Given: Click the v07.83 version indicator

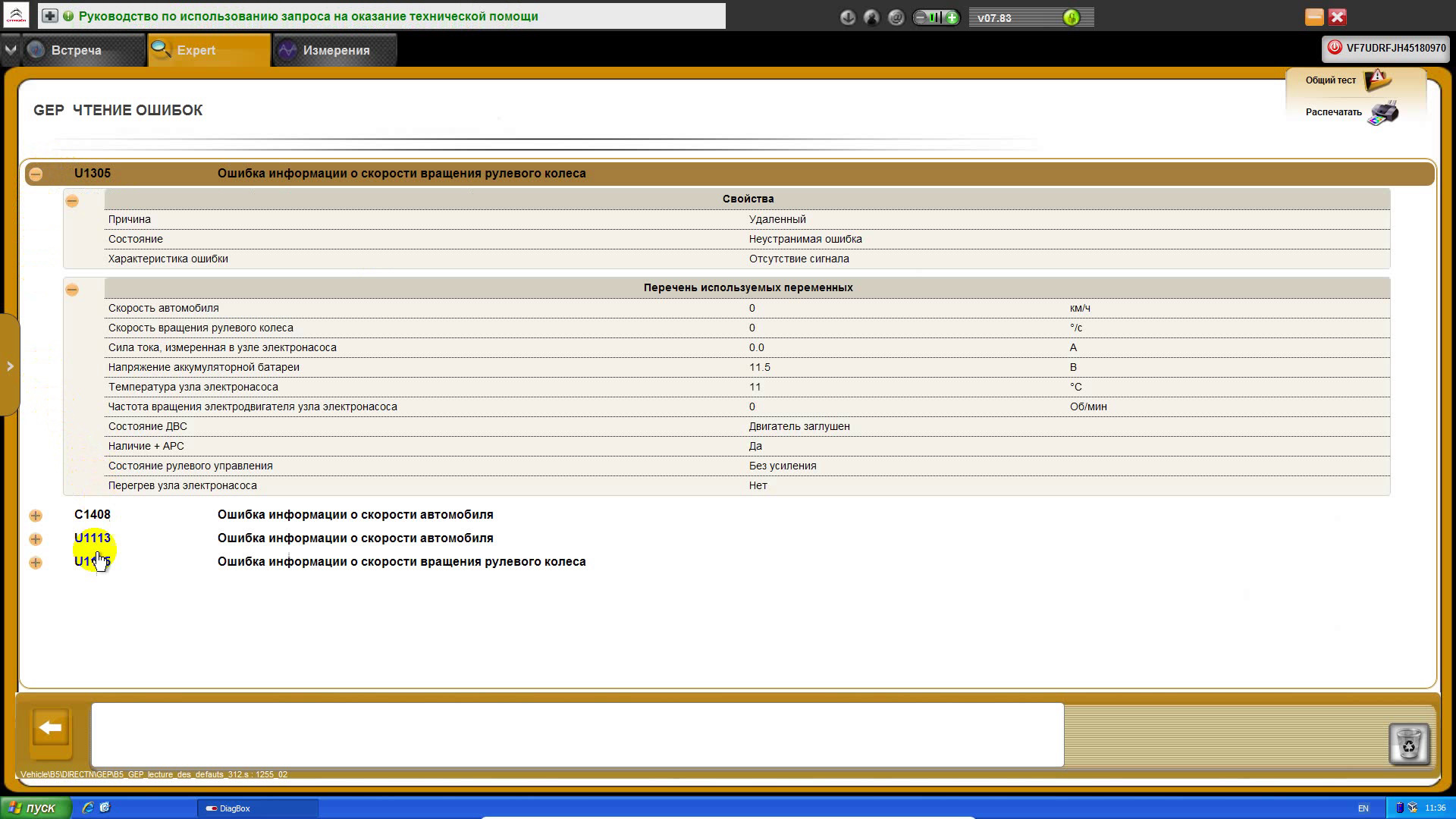Looking at the screenshot, I should click(x=994, y=17).
